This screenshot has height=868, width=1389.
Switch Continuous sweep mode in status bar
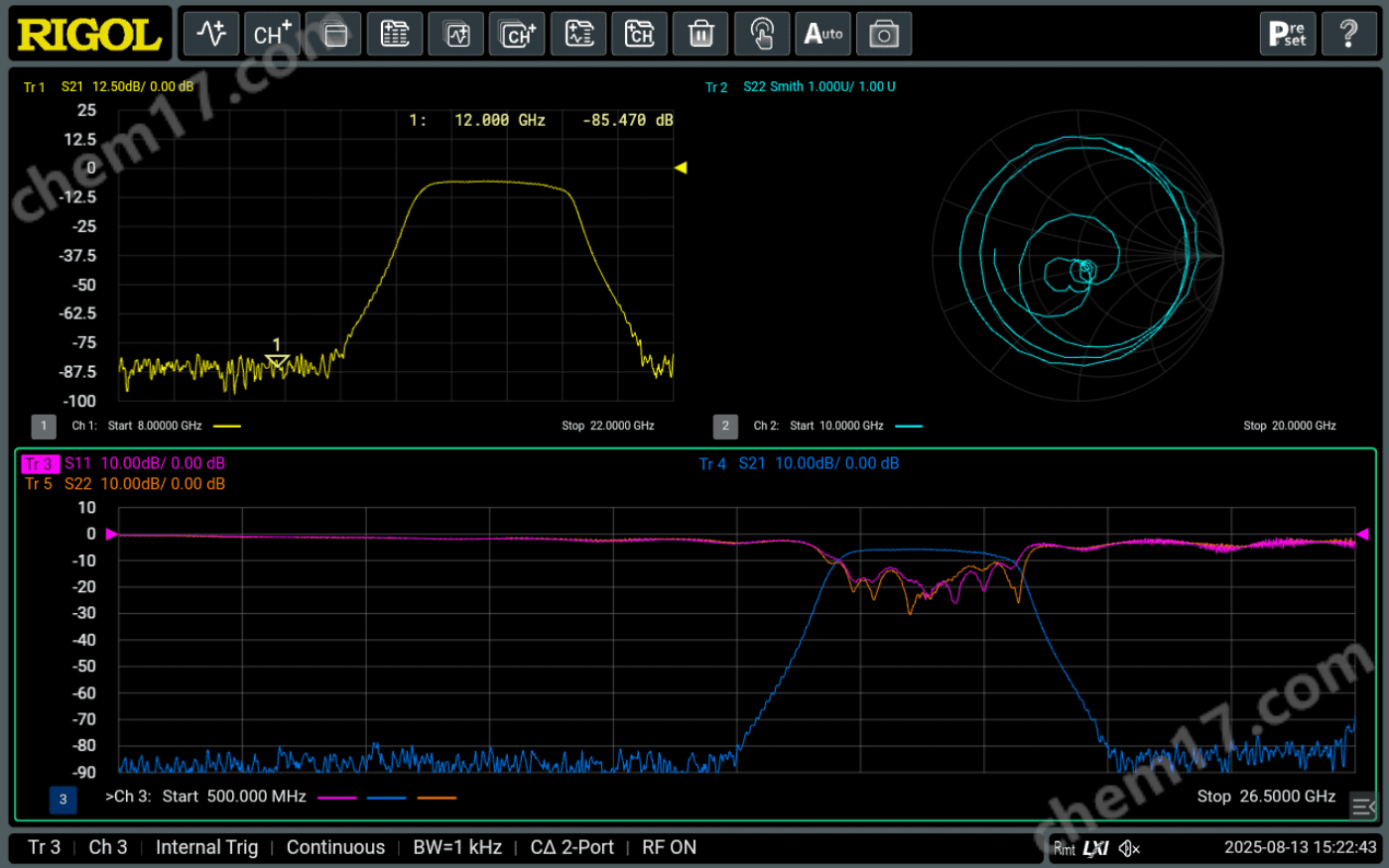(x=335, y=847)
